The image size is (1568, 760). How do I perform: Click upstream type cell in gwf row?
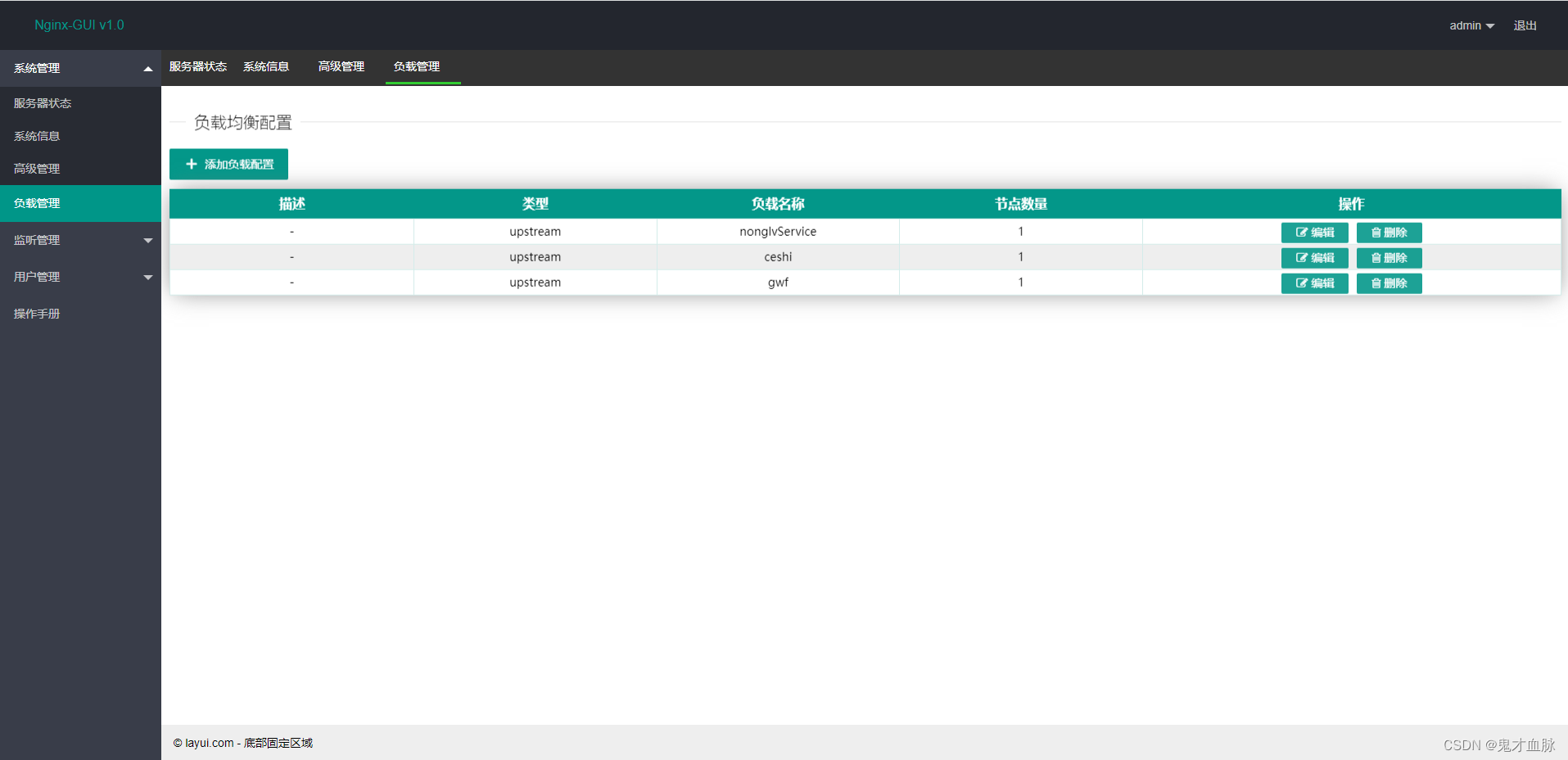(x=535, y=283)
